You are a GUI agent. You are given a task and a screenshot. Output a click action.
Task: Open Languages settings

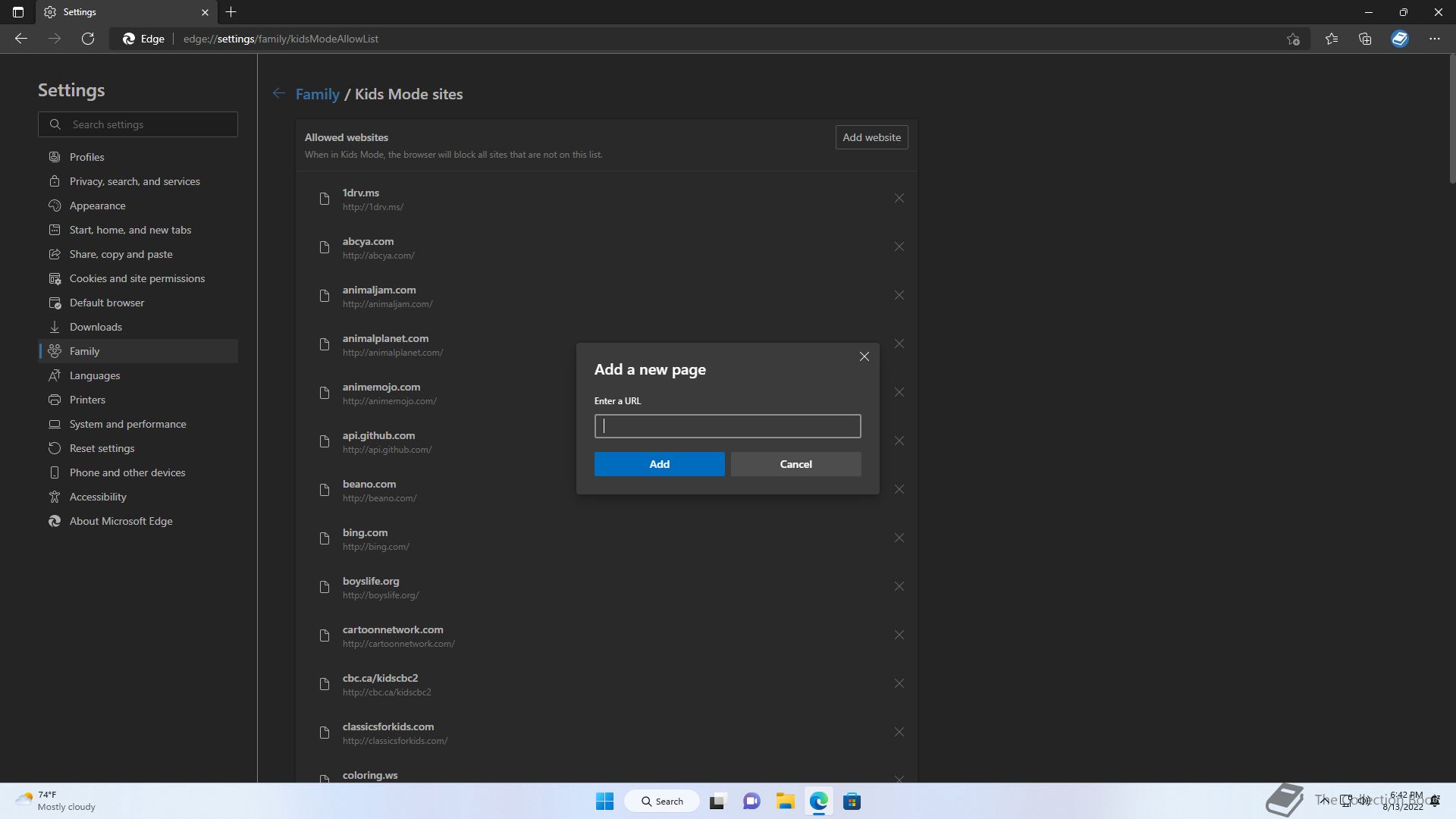click(x=138, y=375)
